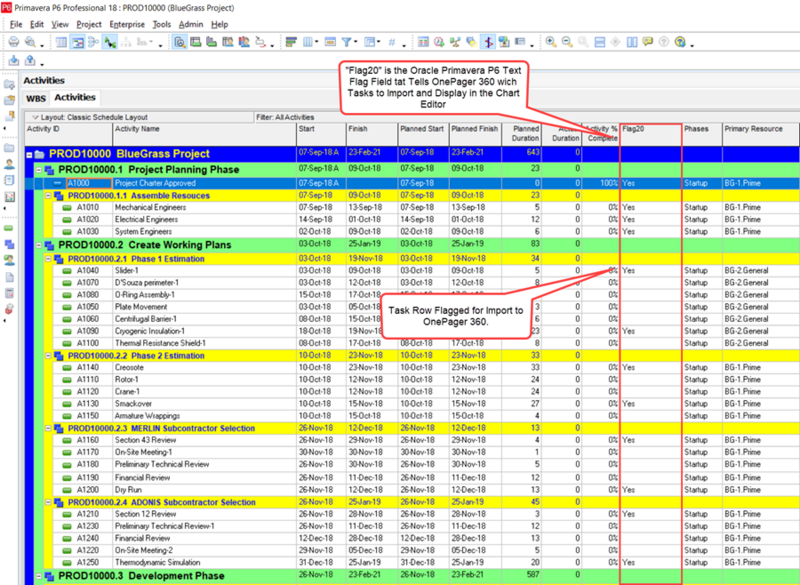Click the A1000 Activity ID edit cell

[89, 183]
